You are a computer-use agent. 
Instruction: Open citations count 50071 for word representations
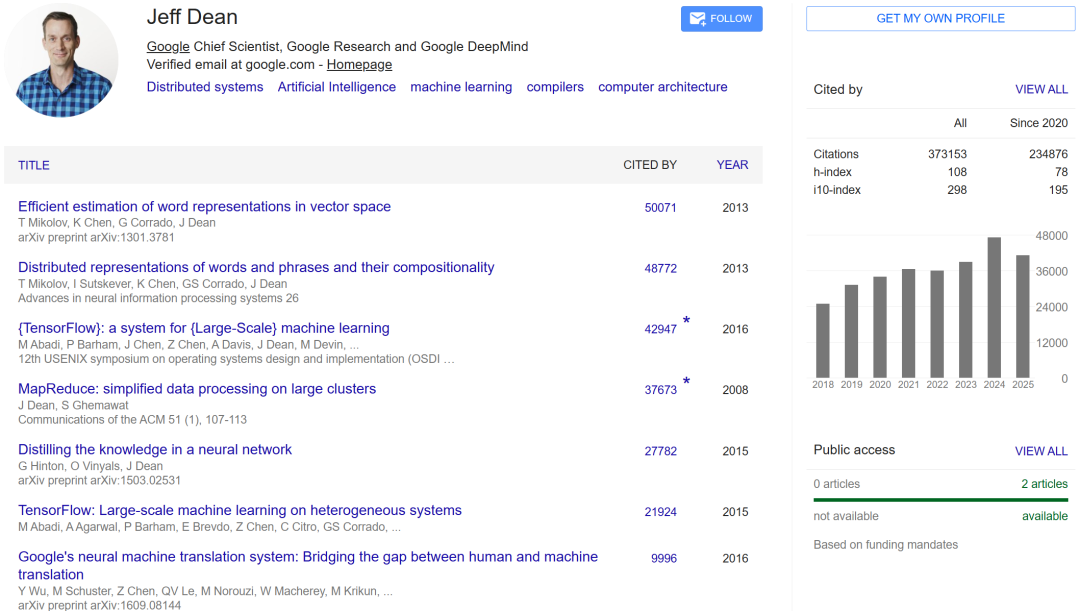point(660,208)
